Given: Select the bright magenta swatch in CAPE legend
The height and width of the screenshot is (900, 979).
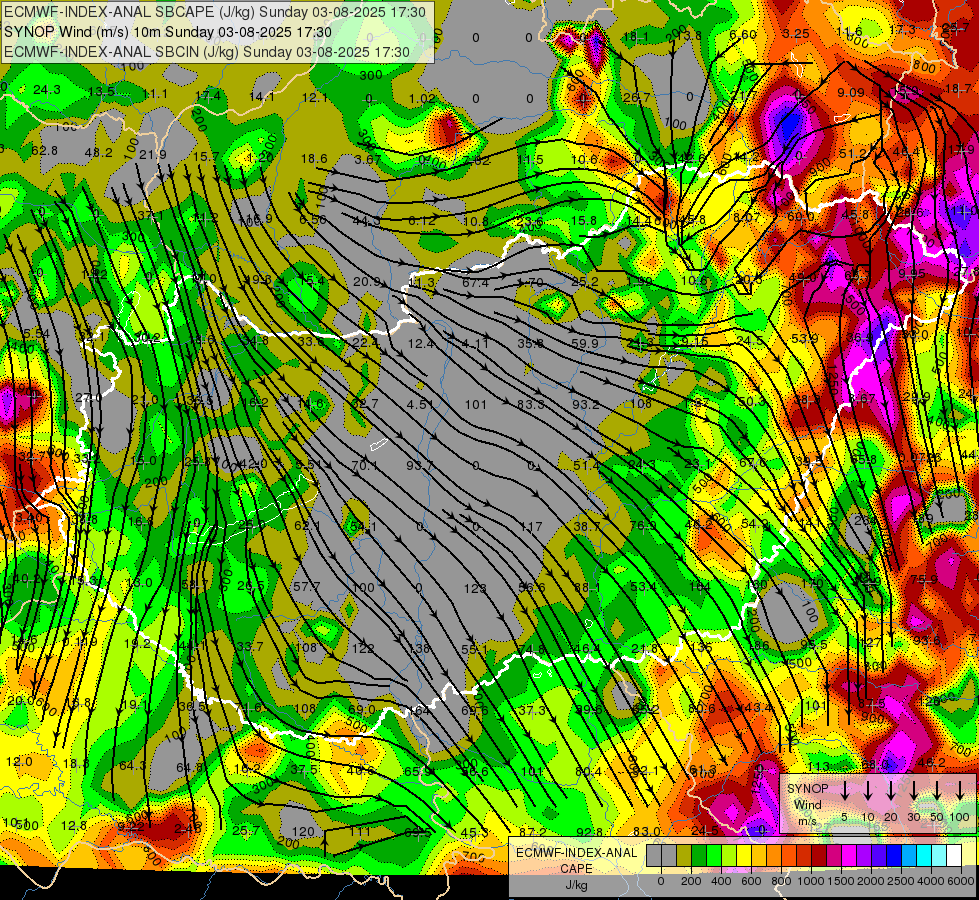Looking at the screenshot, I should click(x=849, y=855).
